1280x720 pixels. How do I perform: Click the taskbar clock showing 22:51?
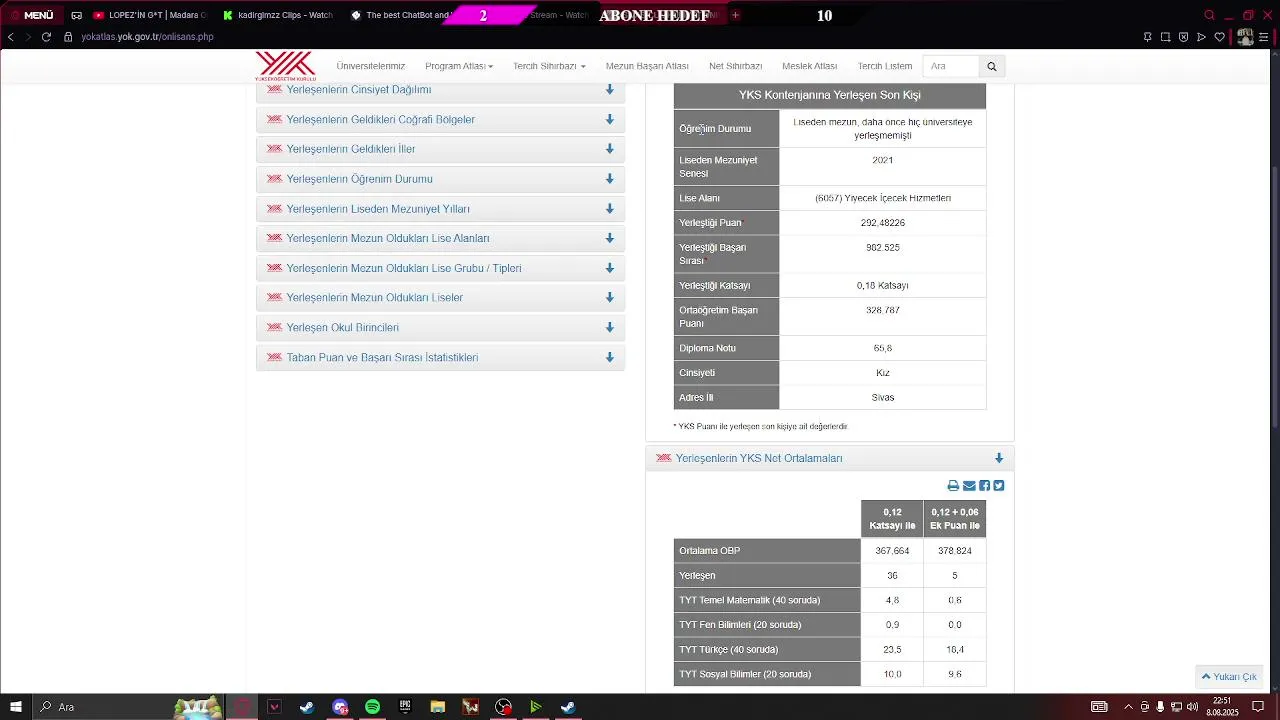[x=1222, y=707]
